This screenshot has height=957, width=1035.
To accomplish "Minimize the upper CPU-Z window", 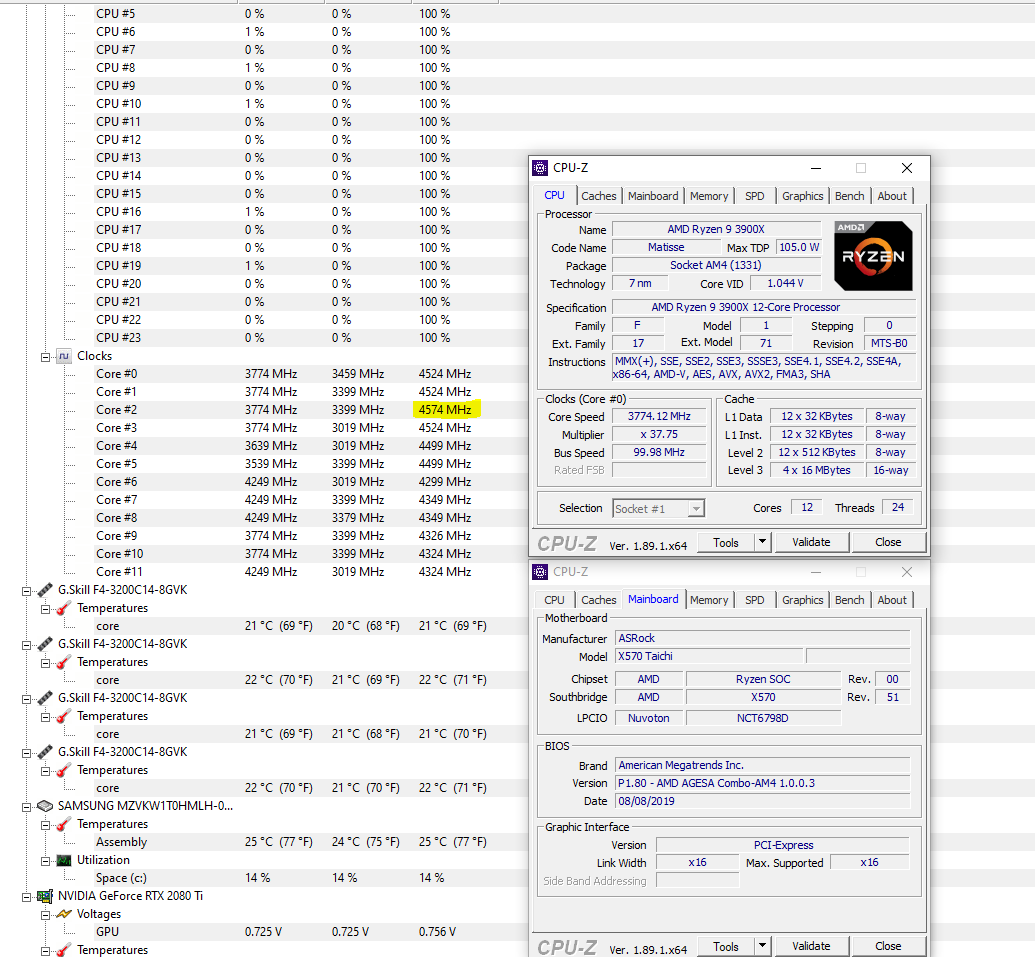I will tap(816, 168).
